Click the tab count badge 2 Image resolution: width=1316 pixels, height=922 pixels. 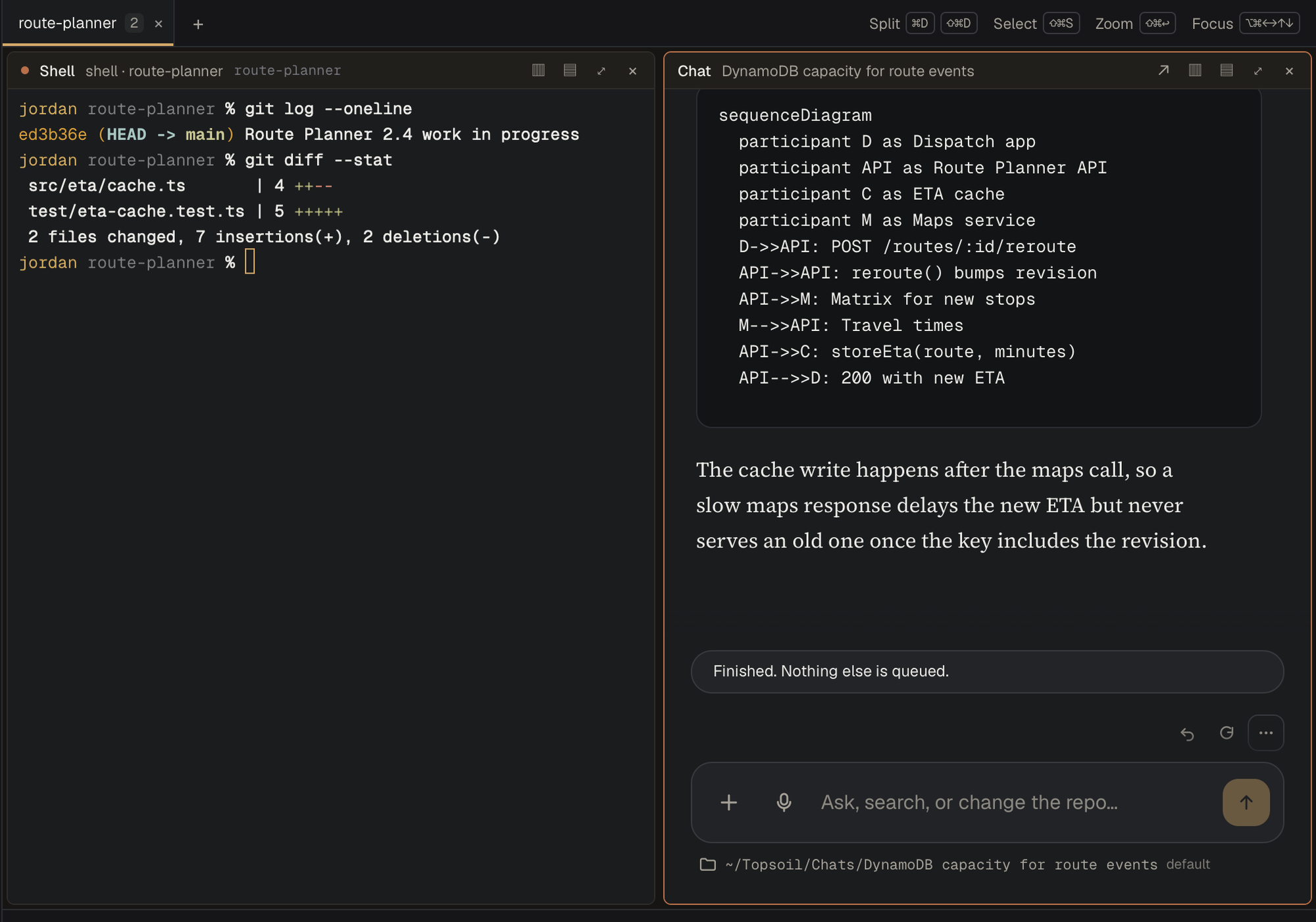click(134, 23)
